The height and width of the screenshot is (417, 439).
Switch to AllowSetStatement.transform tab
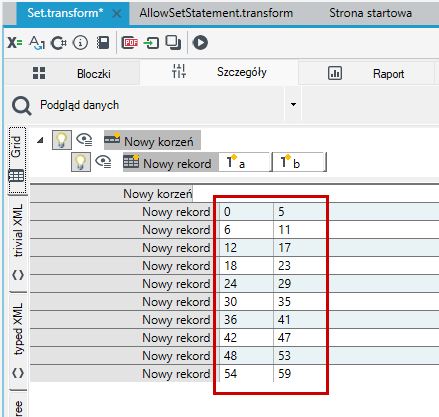tap(216, 13)
